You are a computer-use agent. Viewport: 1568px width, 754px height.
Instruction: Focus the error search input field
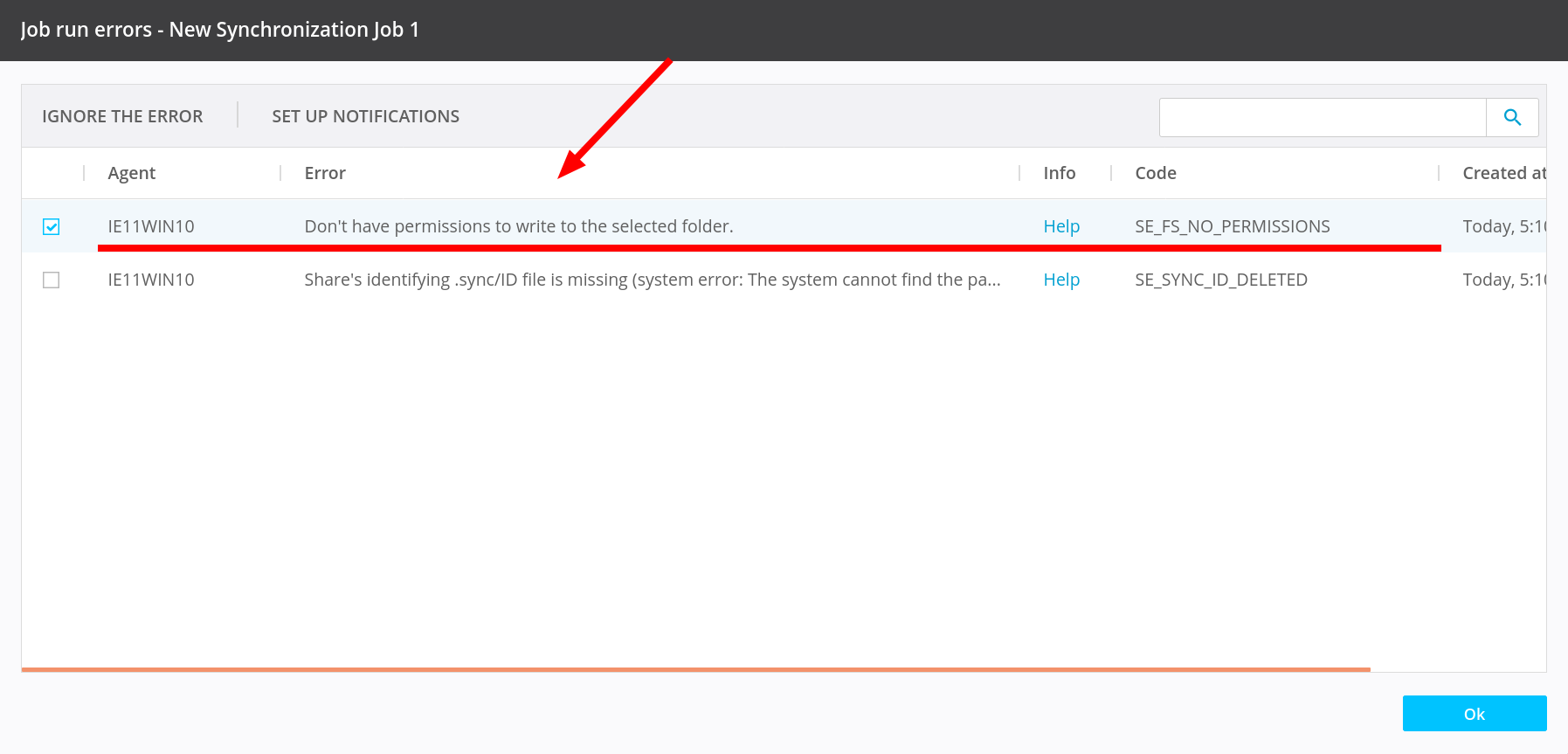coord(1322,117)
